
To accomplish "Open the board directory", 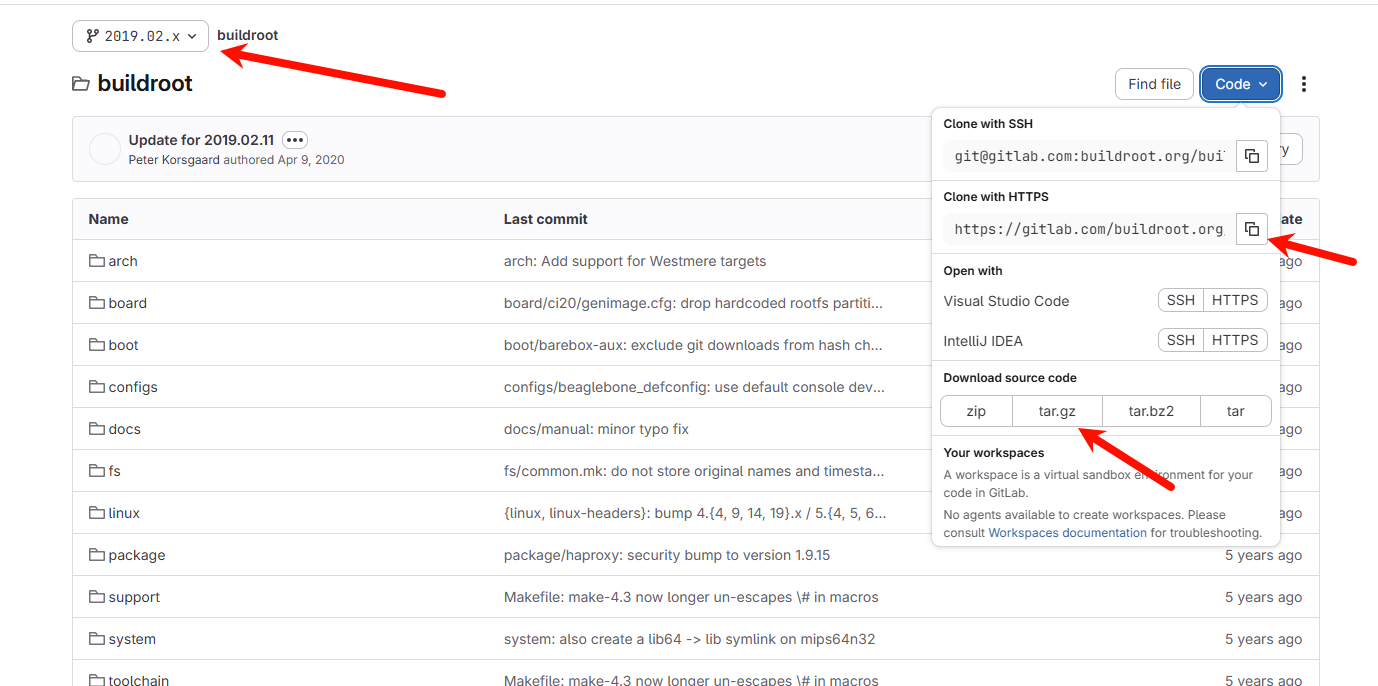I will tap(127, 303).
